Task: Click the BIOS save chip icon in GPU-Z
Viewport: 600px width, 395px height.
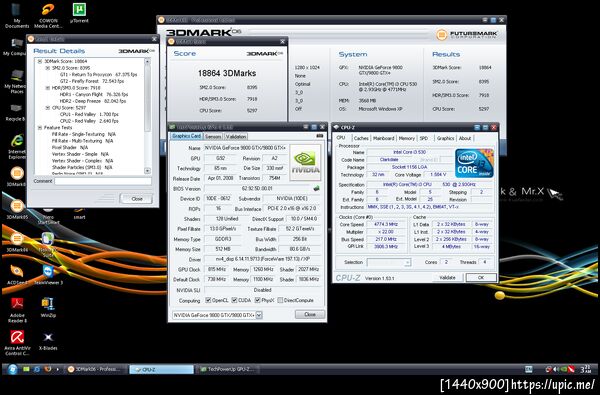Action: click(x=316, y=188)
